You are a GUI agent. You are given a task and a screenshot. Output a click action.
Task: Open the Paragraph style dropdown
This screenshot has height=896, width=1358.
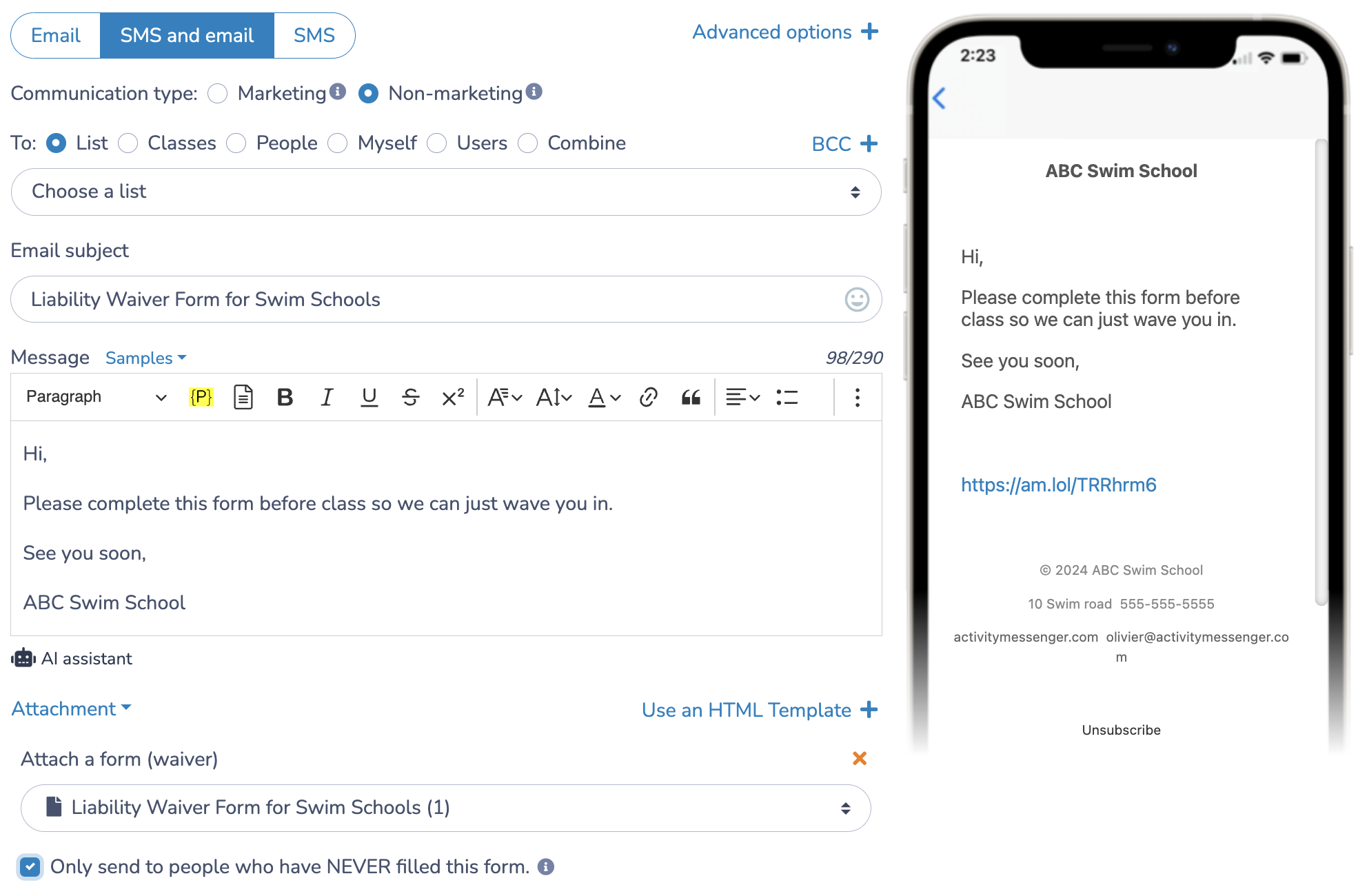pyautogui.click(x=97, y=397)
